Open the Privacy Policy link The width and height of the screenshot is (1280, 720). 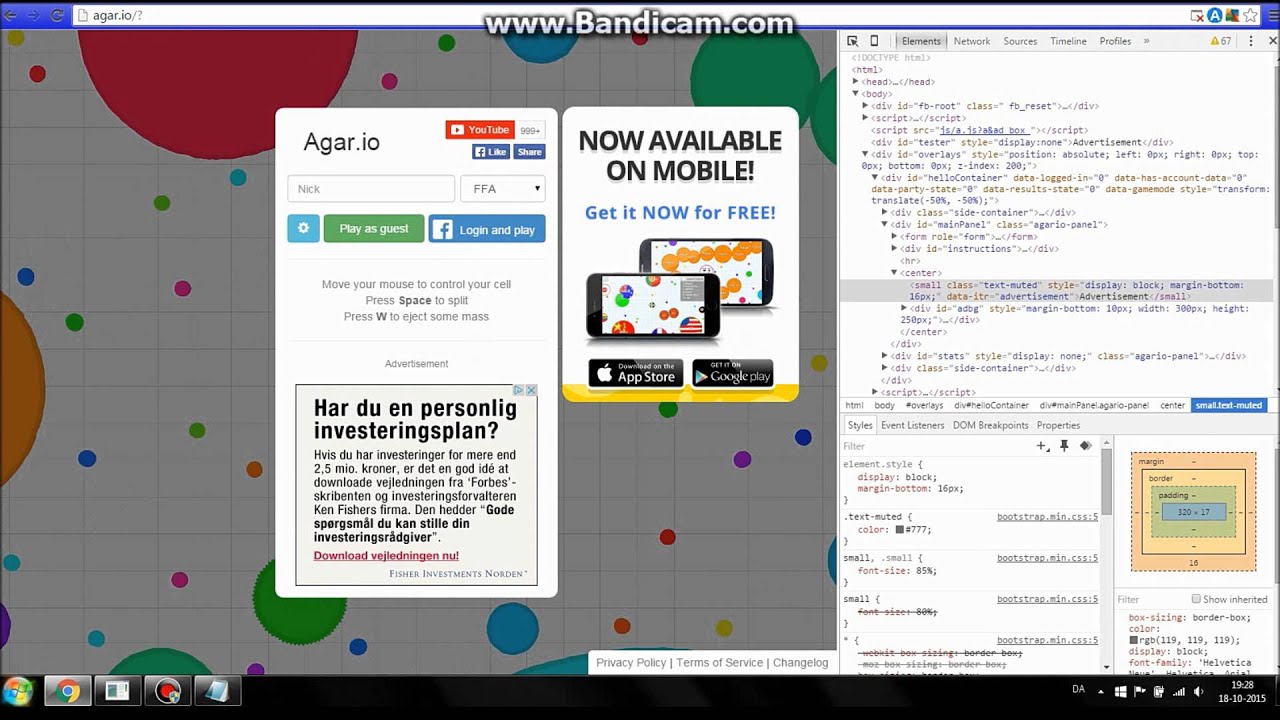tap(631, 663)
